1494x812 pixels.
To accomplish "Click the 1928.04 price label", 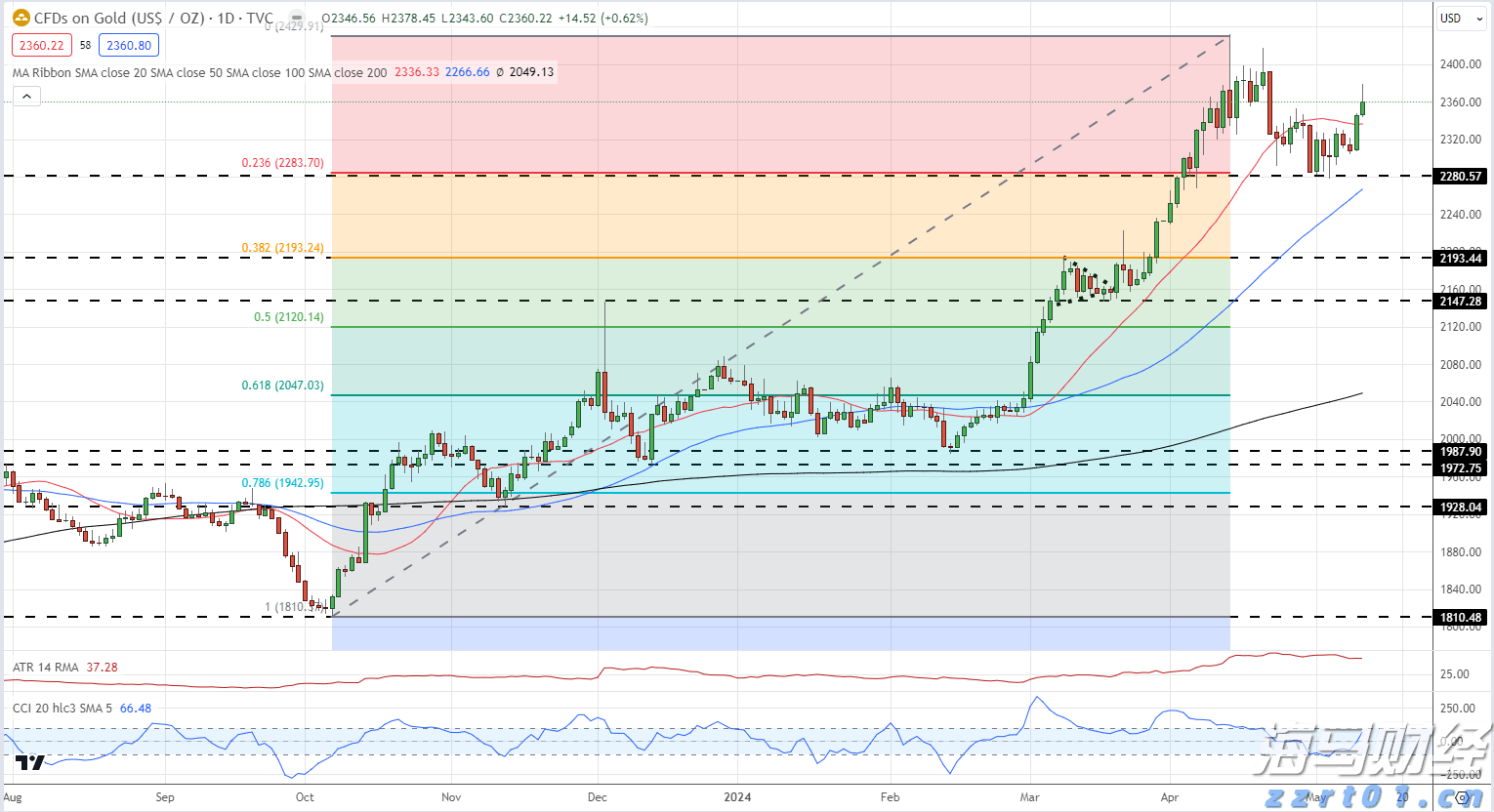I will (1461, 507).
